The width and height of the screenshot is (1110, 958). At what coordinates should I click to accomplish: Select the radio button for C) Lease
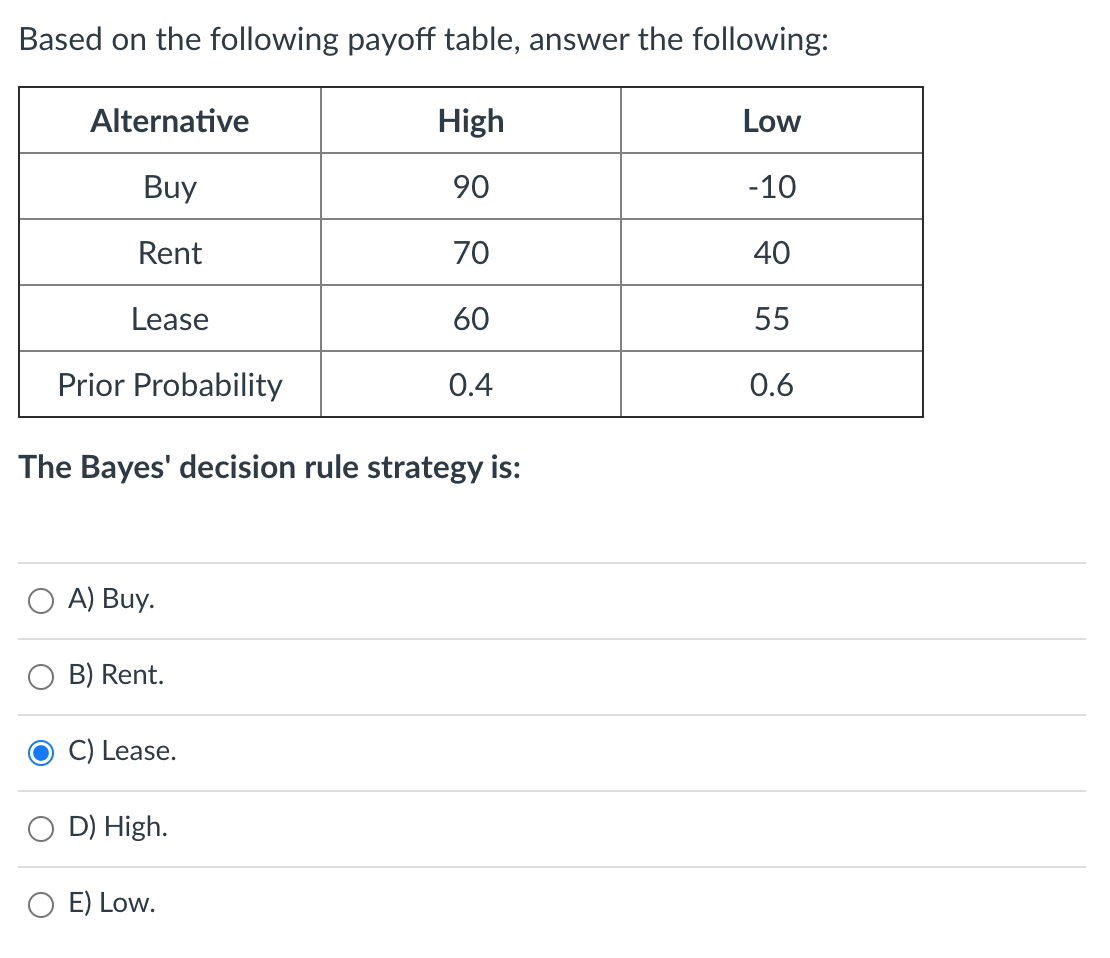click(x=40, y=753)
